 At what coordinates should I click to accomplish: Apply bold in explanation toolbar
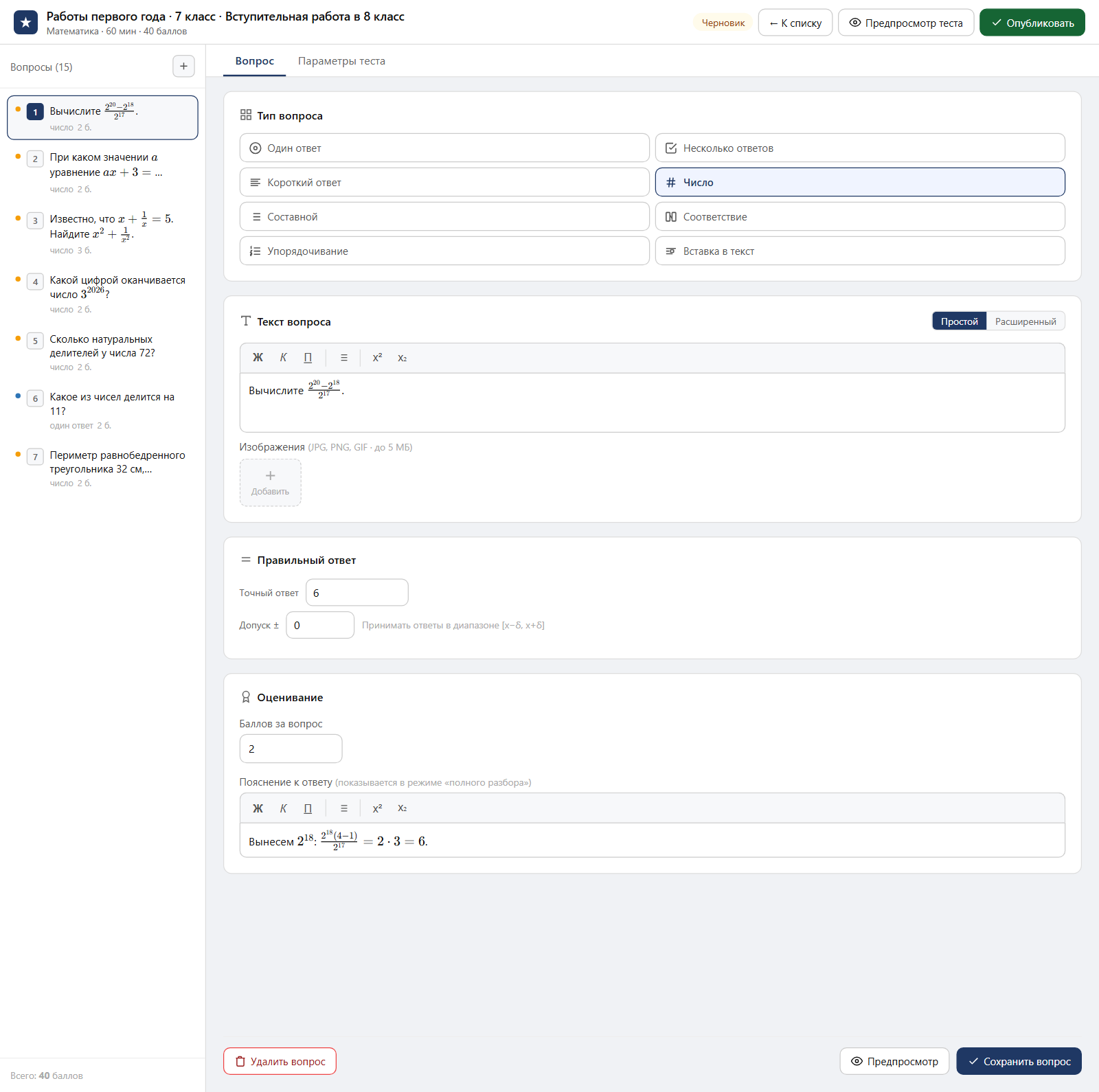[258, 808]
